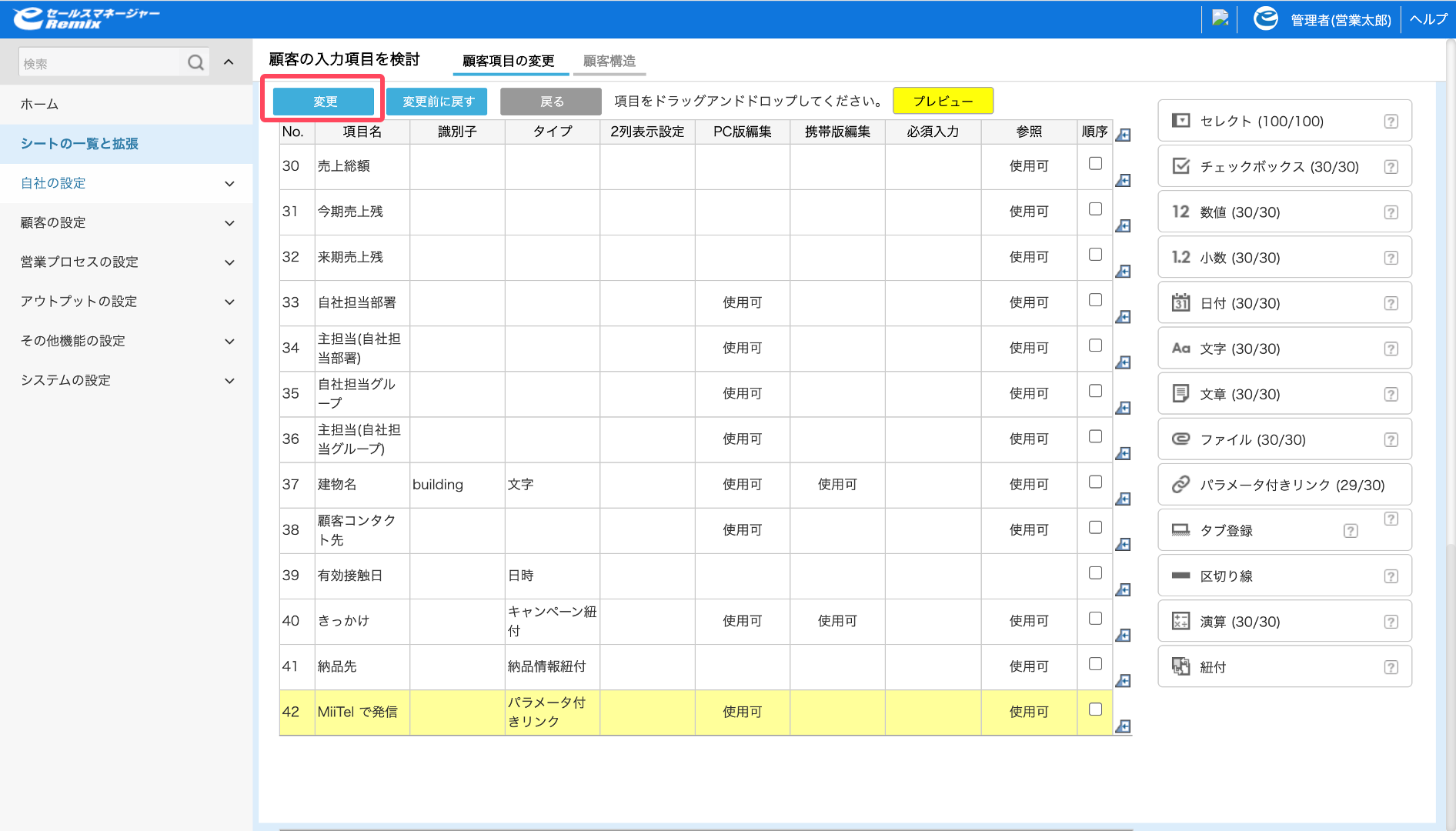The width and height of the screenshot is (1456, 831).
Task: Click the 演算 calculation field icon
Action: [x=1180, y=621]
